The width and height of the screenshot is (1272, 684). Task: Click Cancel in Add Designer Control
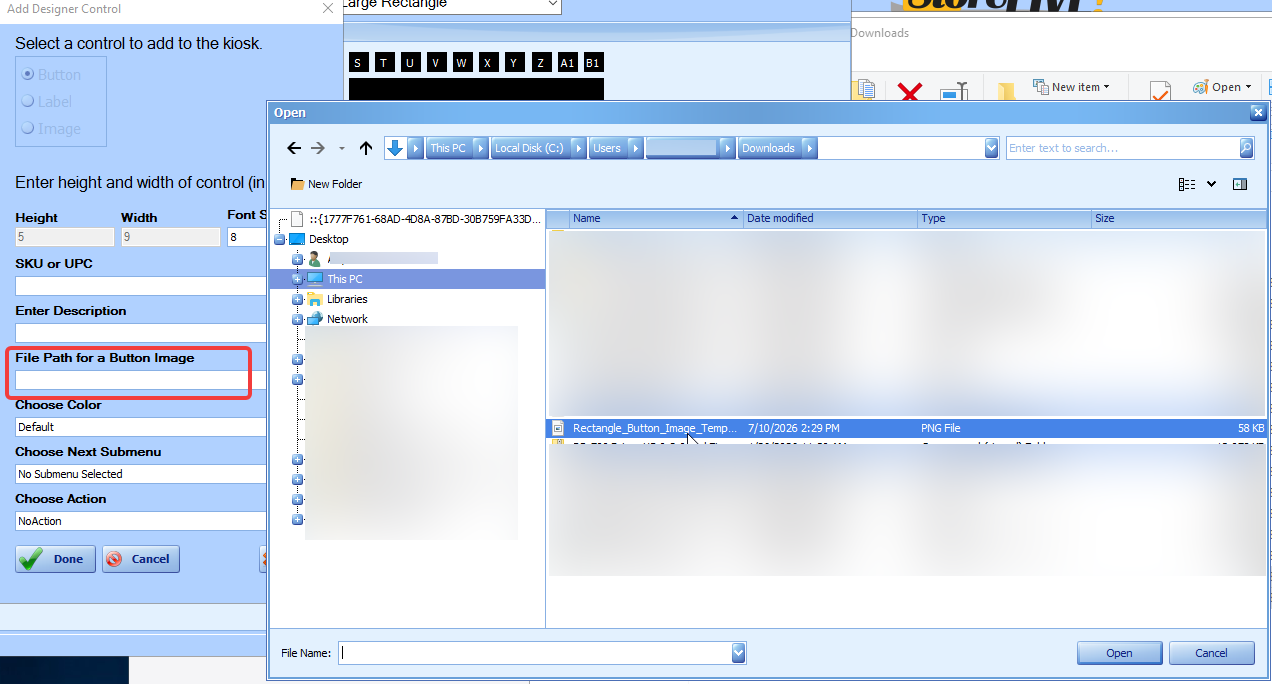point(140,559)
